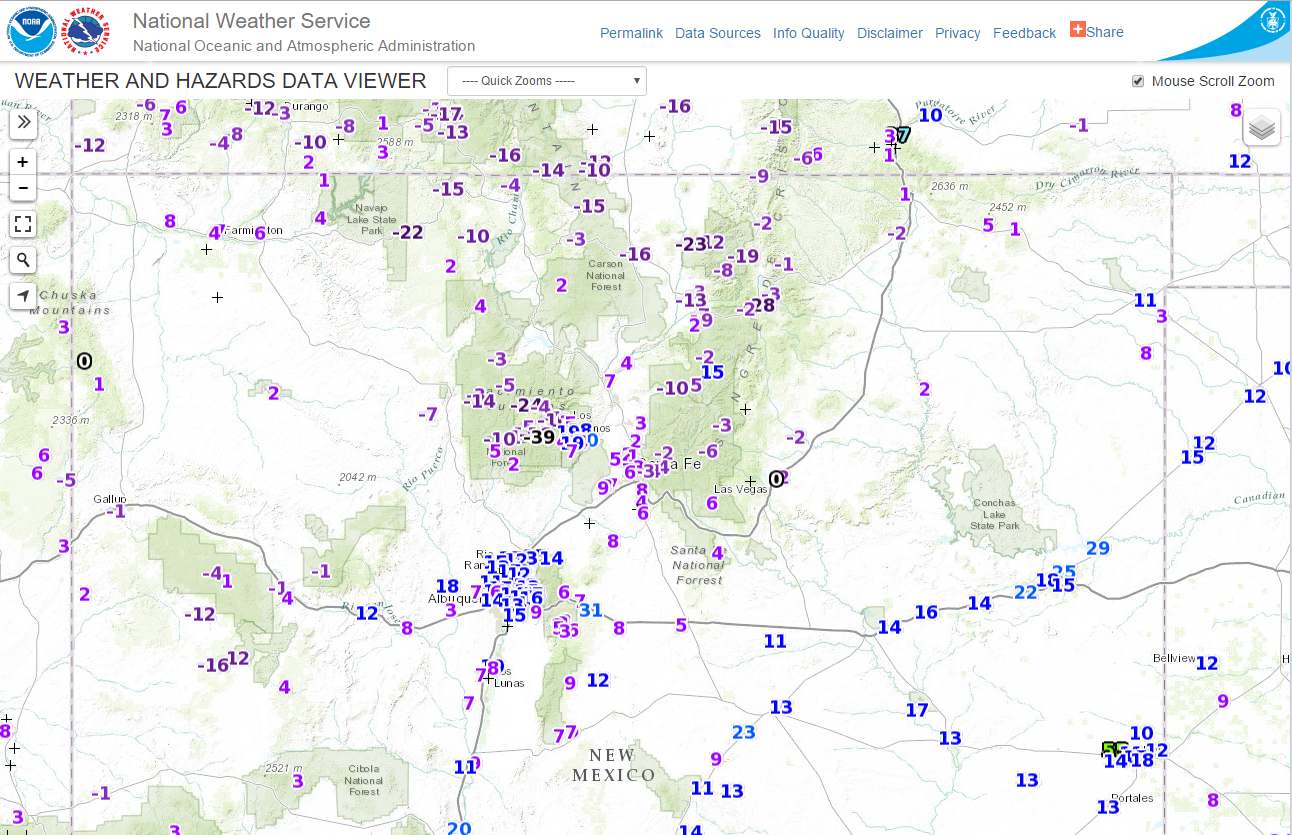Viewport: 1292px width, 835px height.
Task: Click the 18 observation west of Albuquerque
Action: pos(447,587)
